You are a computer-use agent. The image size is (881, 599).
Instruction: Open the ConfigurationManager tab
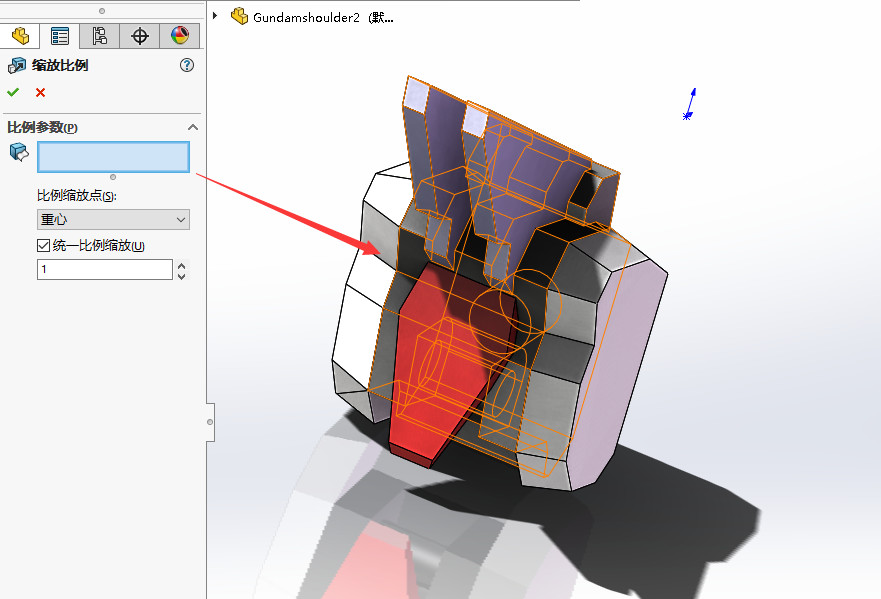coord(99,36)
